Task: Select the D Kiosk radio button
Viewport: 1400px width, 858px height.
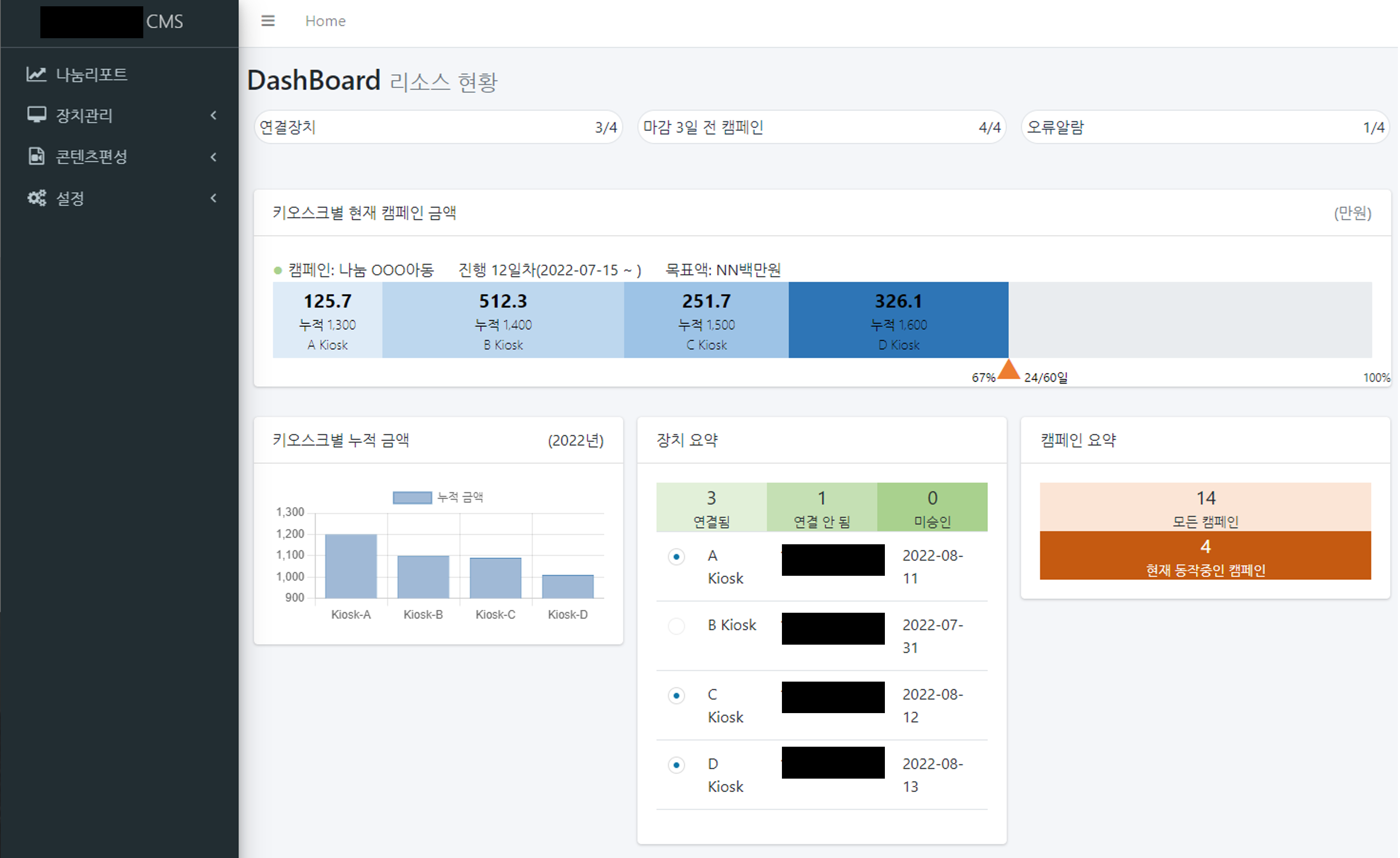Action: 676,766
